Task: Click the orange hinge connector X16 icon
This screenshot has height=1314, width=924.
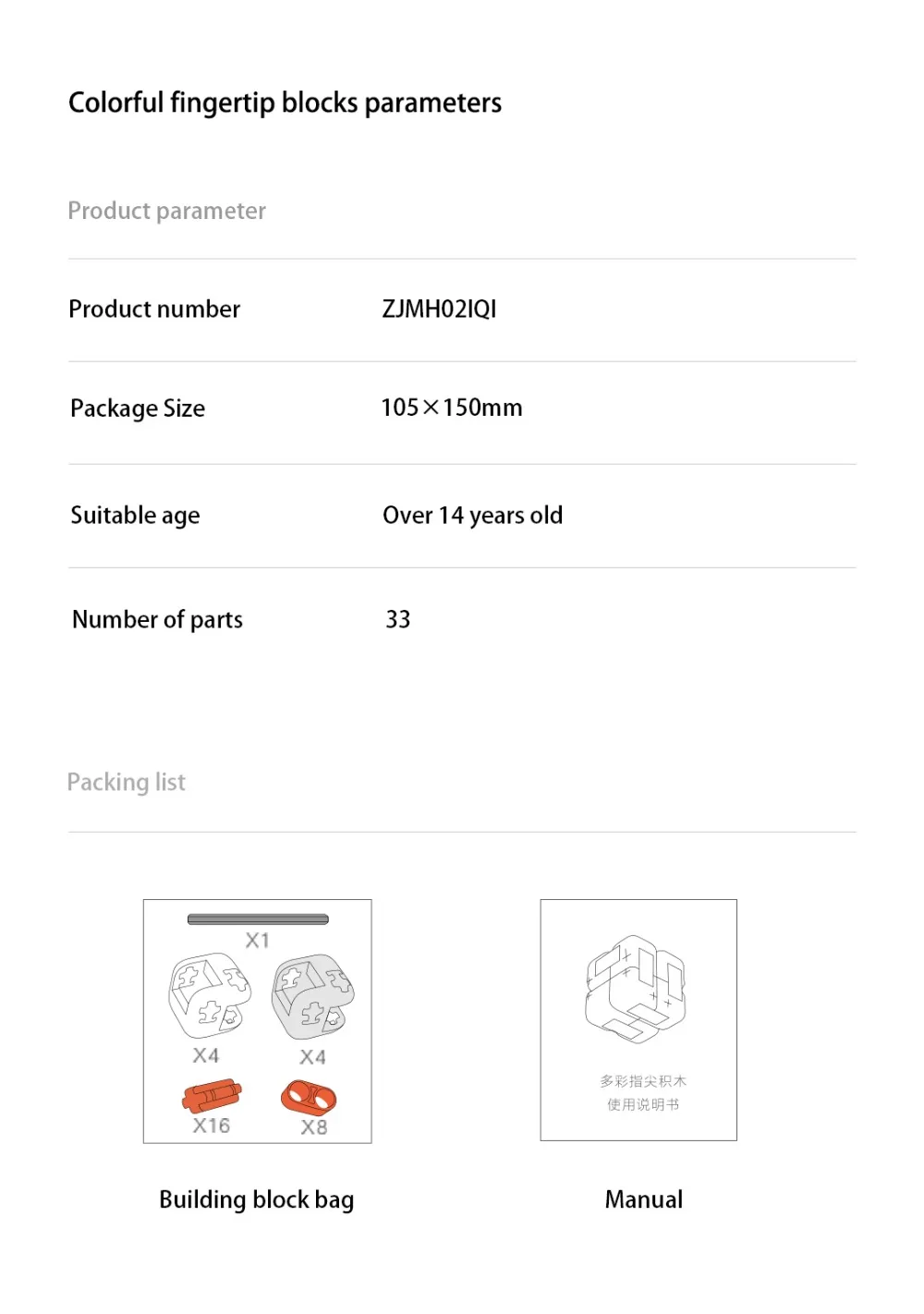Action: click(212, 1096)
